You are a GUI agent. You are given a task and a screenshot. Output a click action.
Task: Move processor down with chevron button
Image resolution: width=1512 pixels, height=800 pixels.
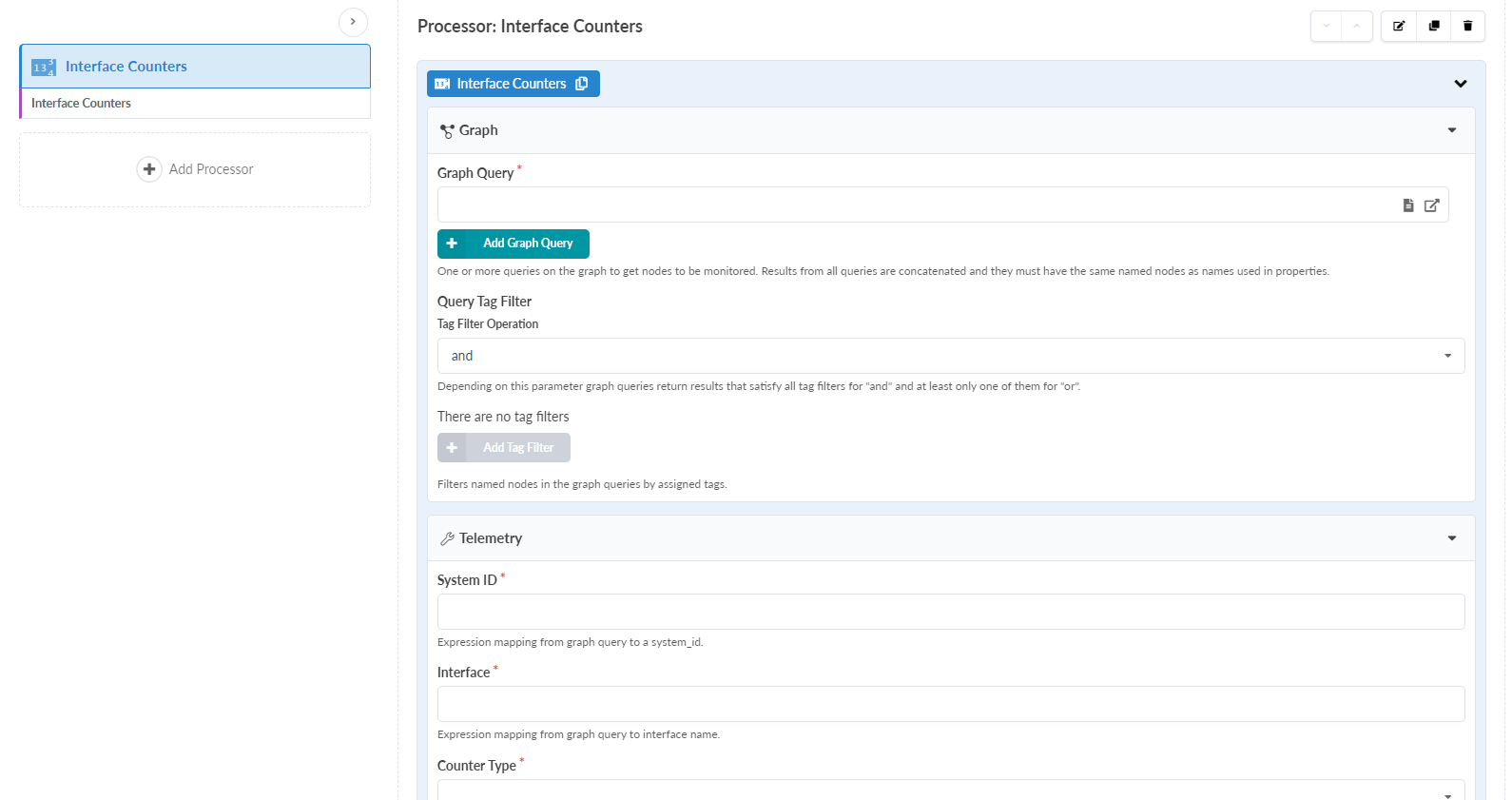pyautogui.click(x=1327, y=26)
